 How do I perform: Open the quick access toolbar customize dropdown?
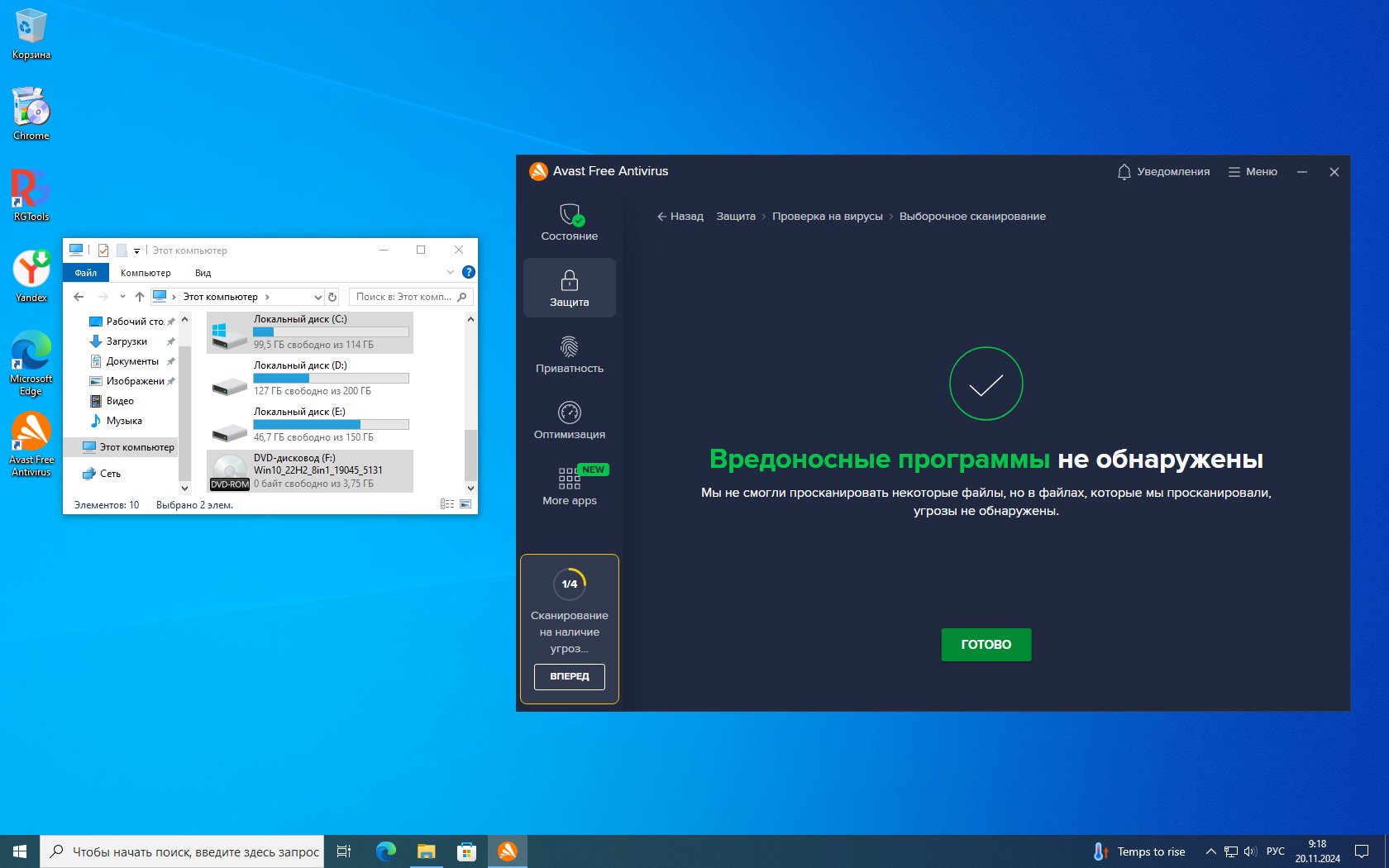(x=136, y=250)
